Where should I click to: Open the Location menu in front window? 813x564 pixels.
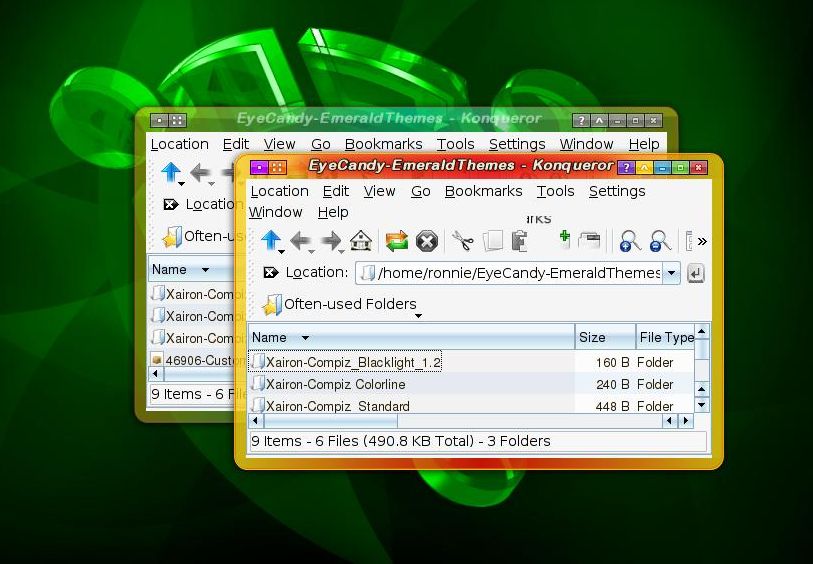(279, 191)
